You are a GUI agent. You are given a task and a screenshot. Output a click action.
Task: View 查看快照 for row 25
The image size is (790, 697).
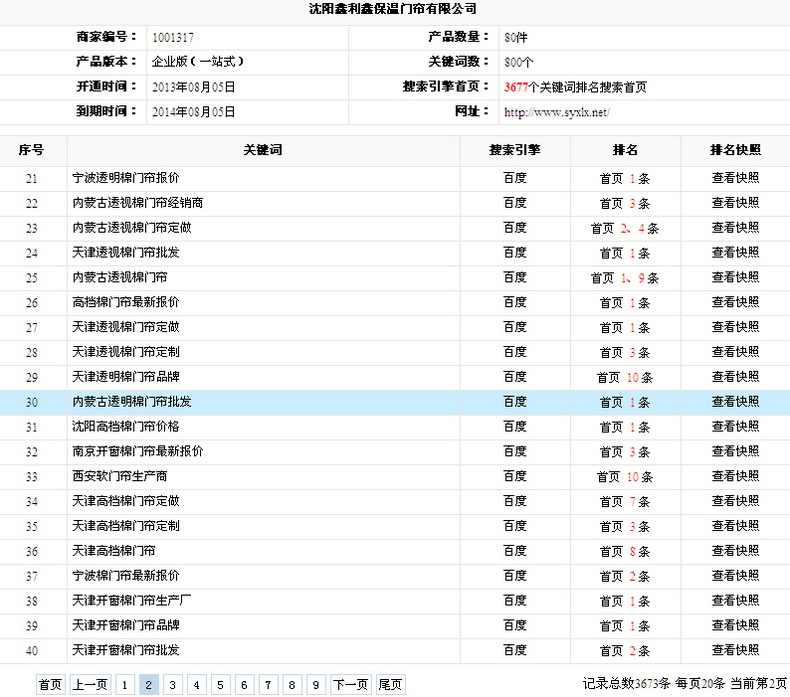tap(735, 277)
